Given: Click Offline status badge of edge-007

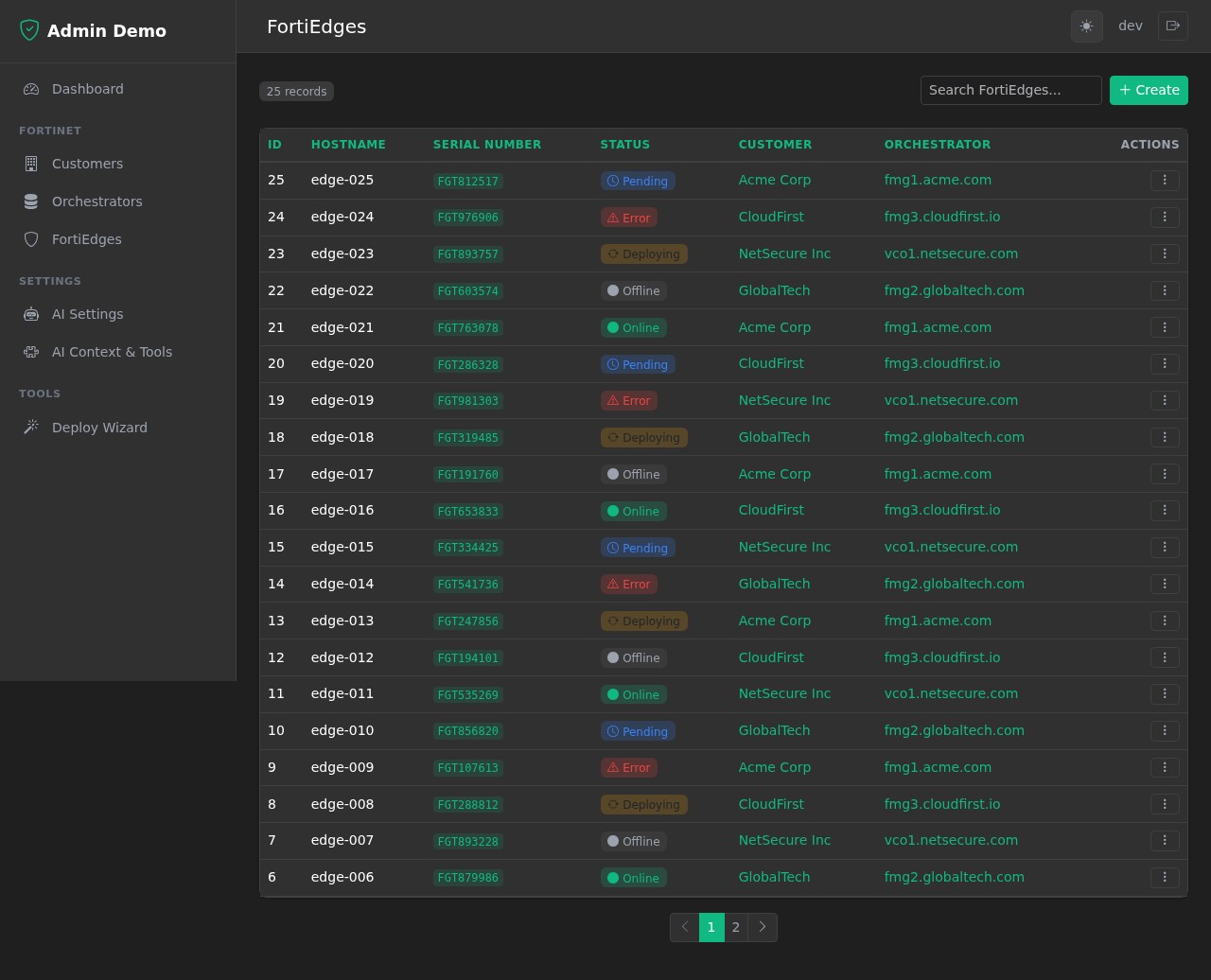Looking at the screenshot, I should coord(633,841).
